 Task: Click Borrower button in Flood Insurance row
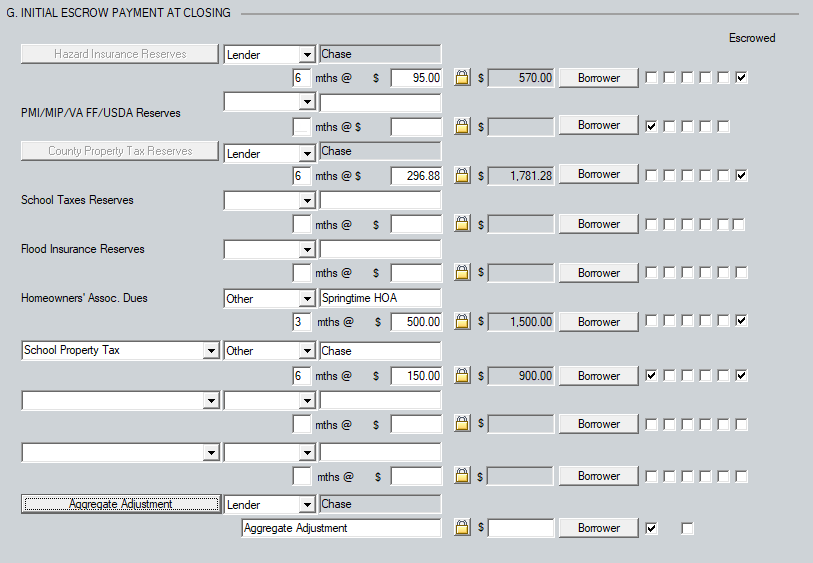(598, 273)
